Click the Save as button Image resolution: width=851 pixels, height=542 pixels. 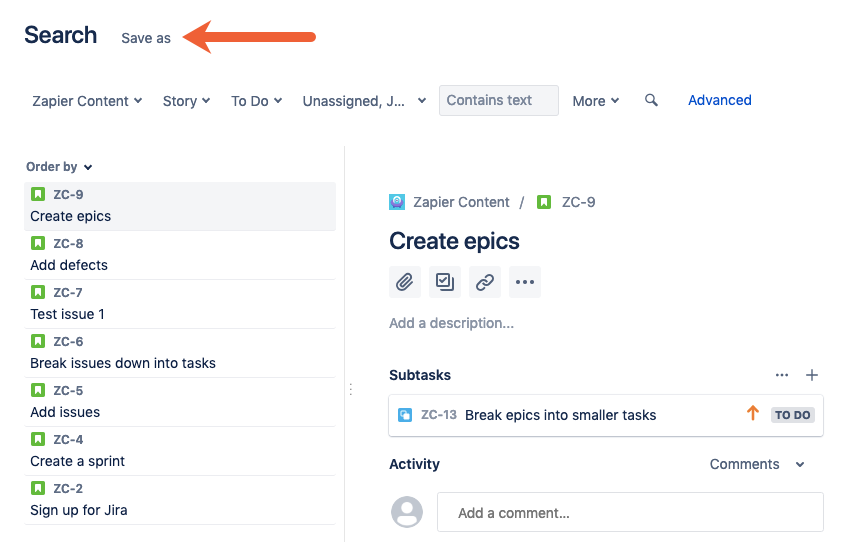coord(146,38)
